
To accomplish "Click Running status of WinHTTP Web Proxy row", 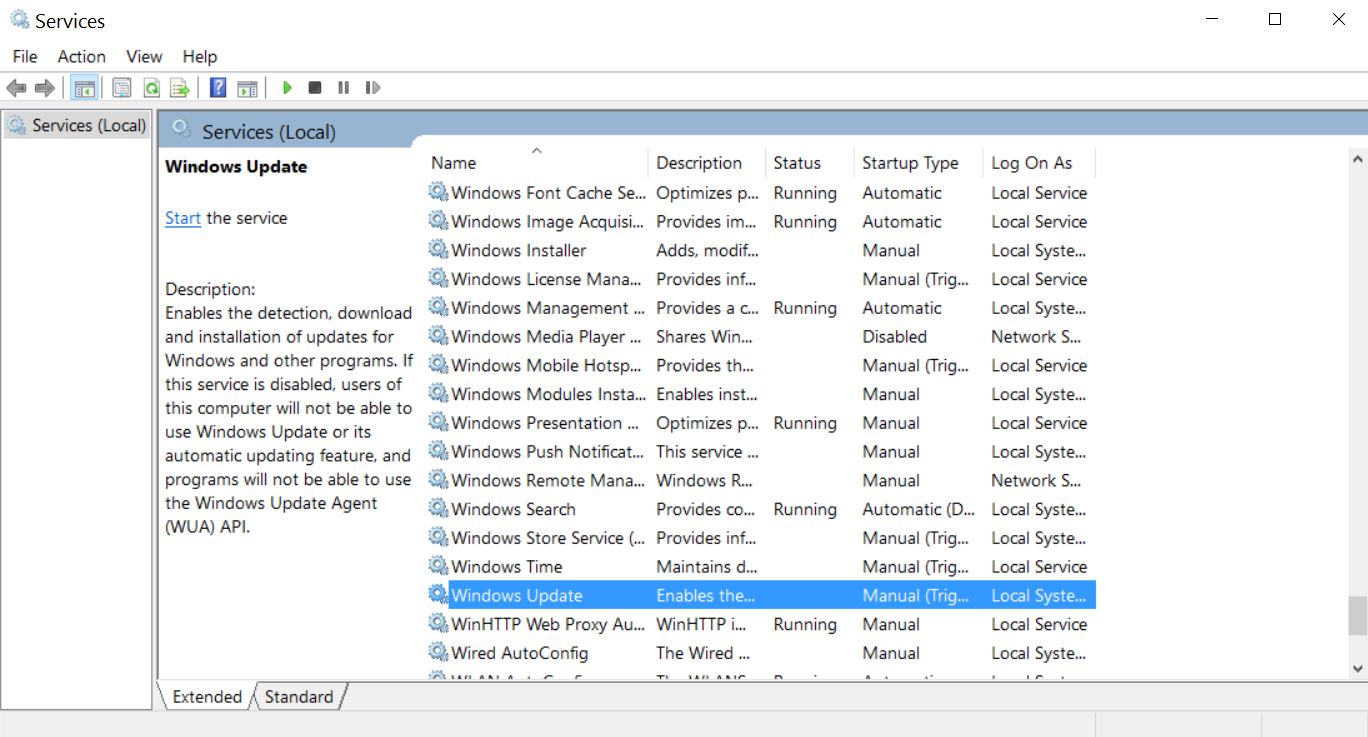I will pyautogui.click(x=805, y=624).
